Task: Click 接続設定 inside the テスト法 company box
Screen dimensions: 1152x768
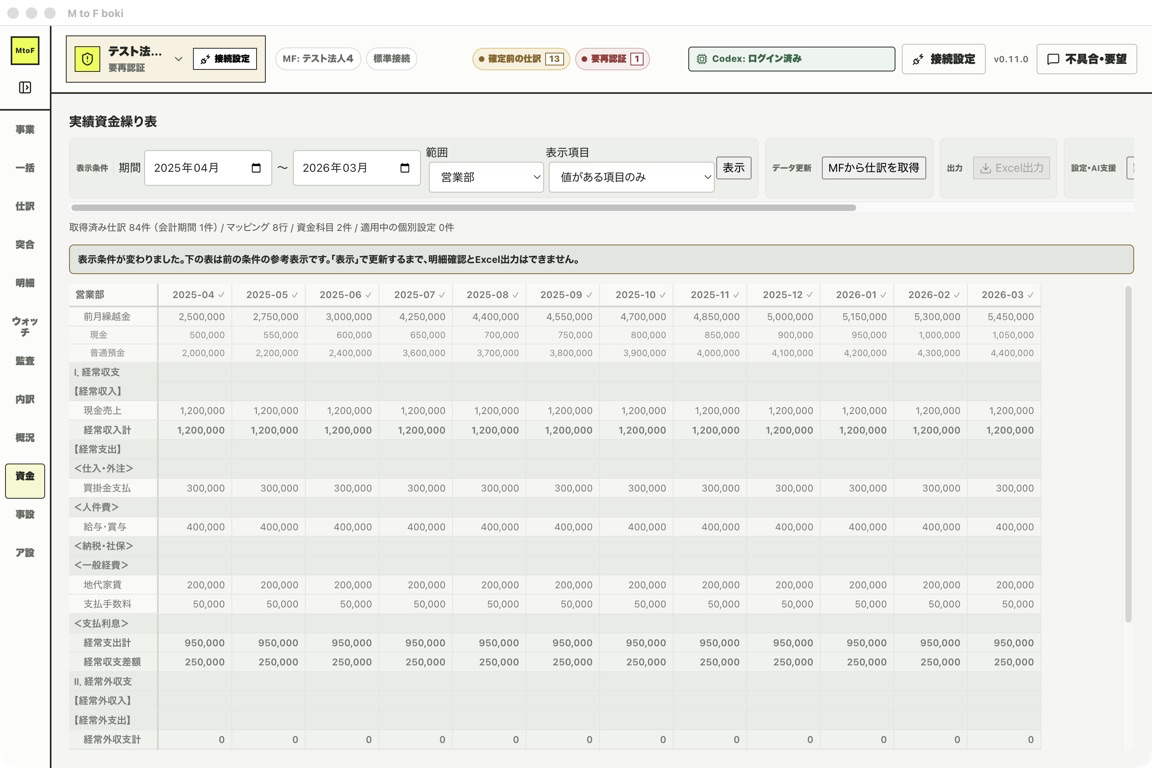Action: click(x=225, y=59)
